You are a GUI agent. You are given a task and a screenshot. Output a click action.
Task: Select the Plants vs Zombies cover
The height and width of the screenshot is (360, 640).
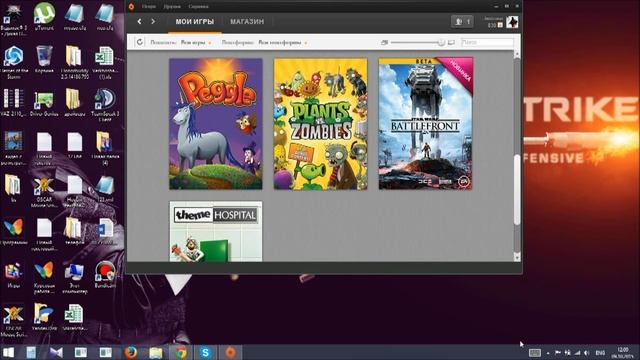tap(320, 124)
